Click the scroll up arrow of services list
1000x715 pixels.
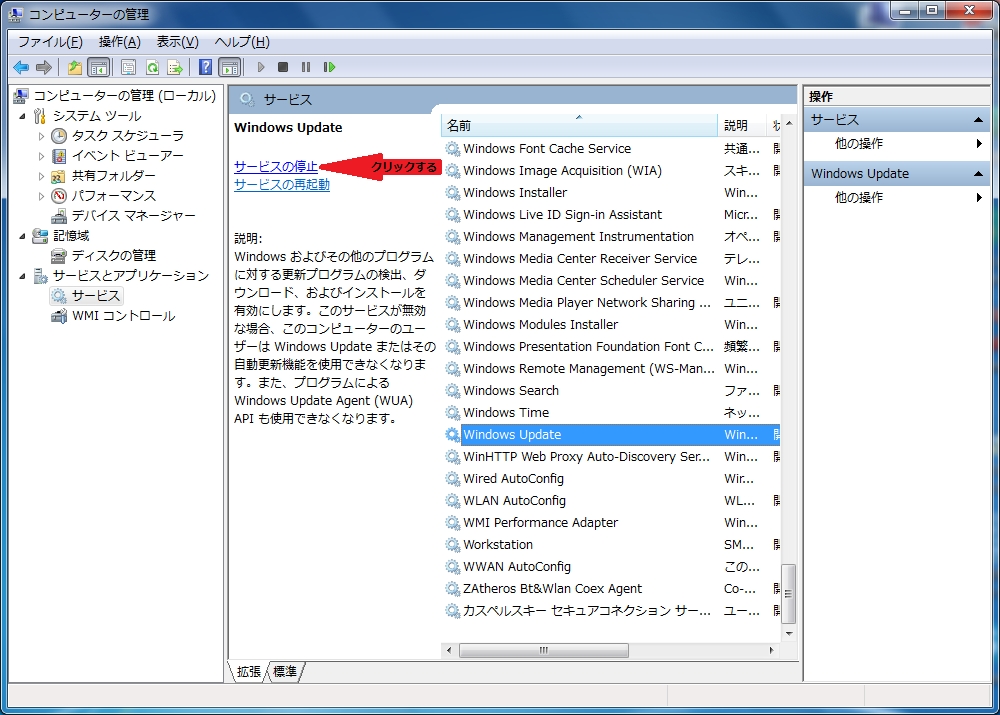click(789, 123)
